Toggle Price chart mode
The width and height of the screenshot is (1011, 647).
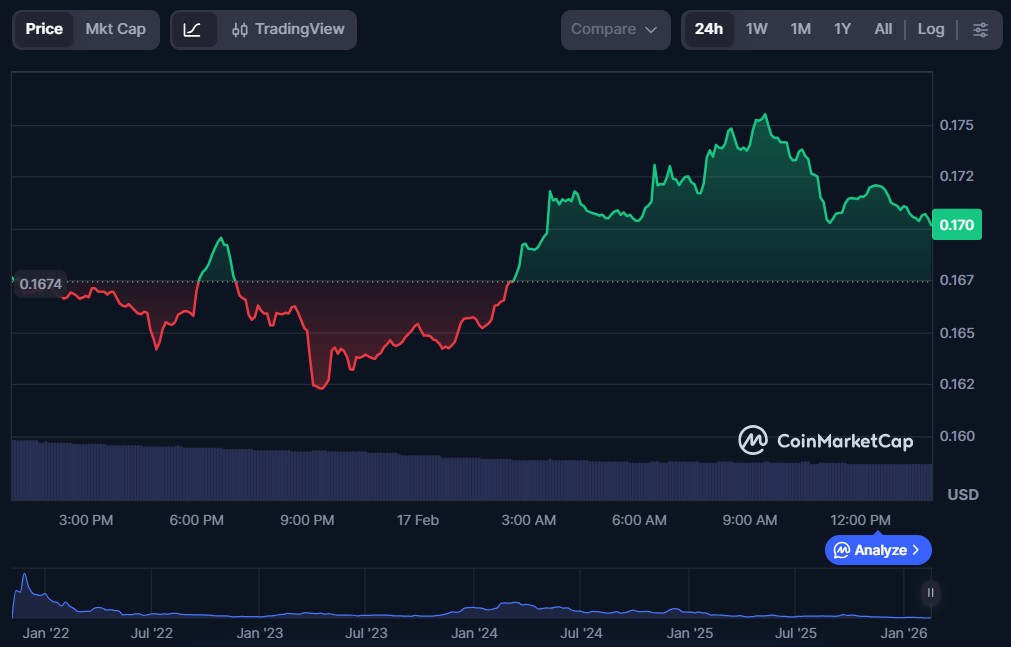44,29
